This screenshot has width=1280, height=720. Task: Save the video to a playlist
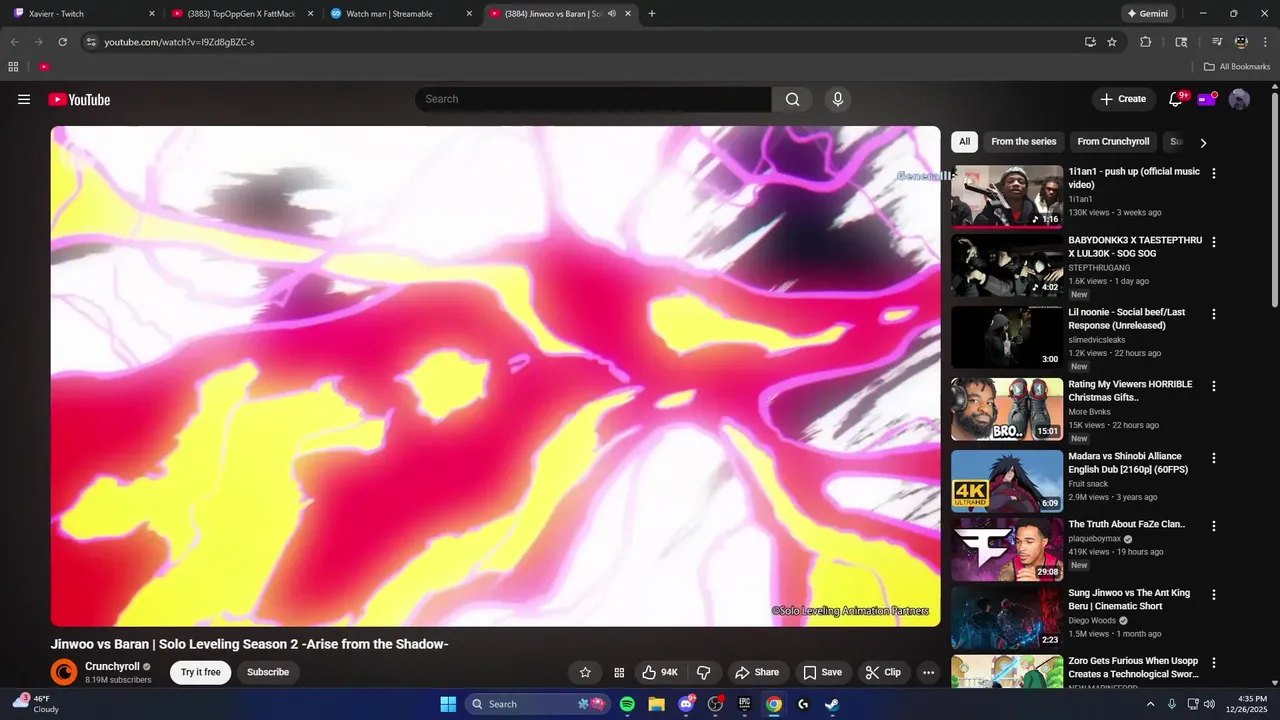pos(822,672)
